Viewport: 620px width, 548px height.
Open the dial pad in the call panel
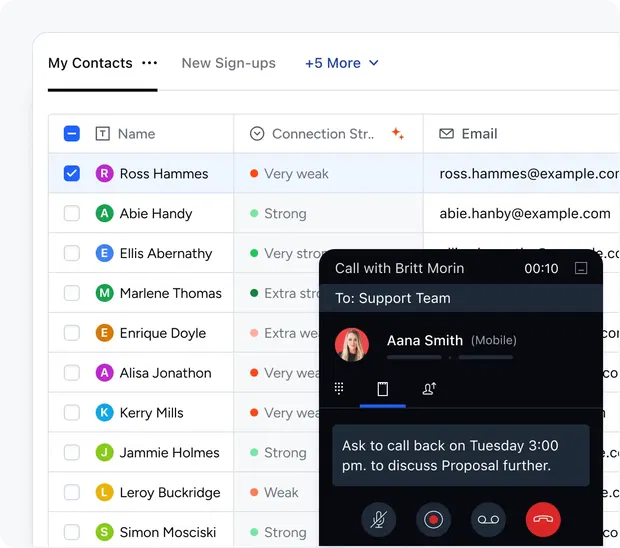pos(339,389)
